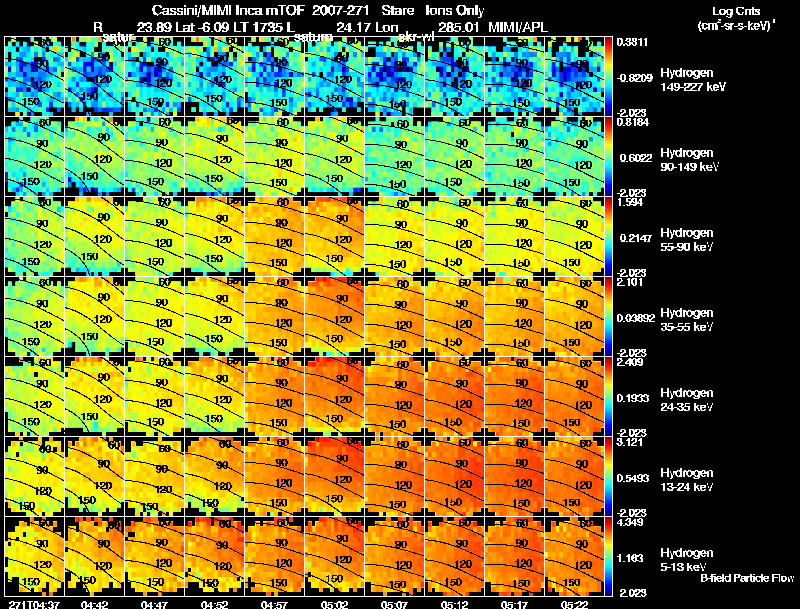Select the 35-55 keV image panel at 04:57
800x609 pixels.
click(274, 316)
